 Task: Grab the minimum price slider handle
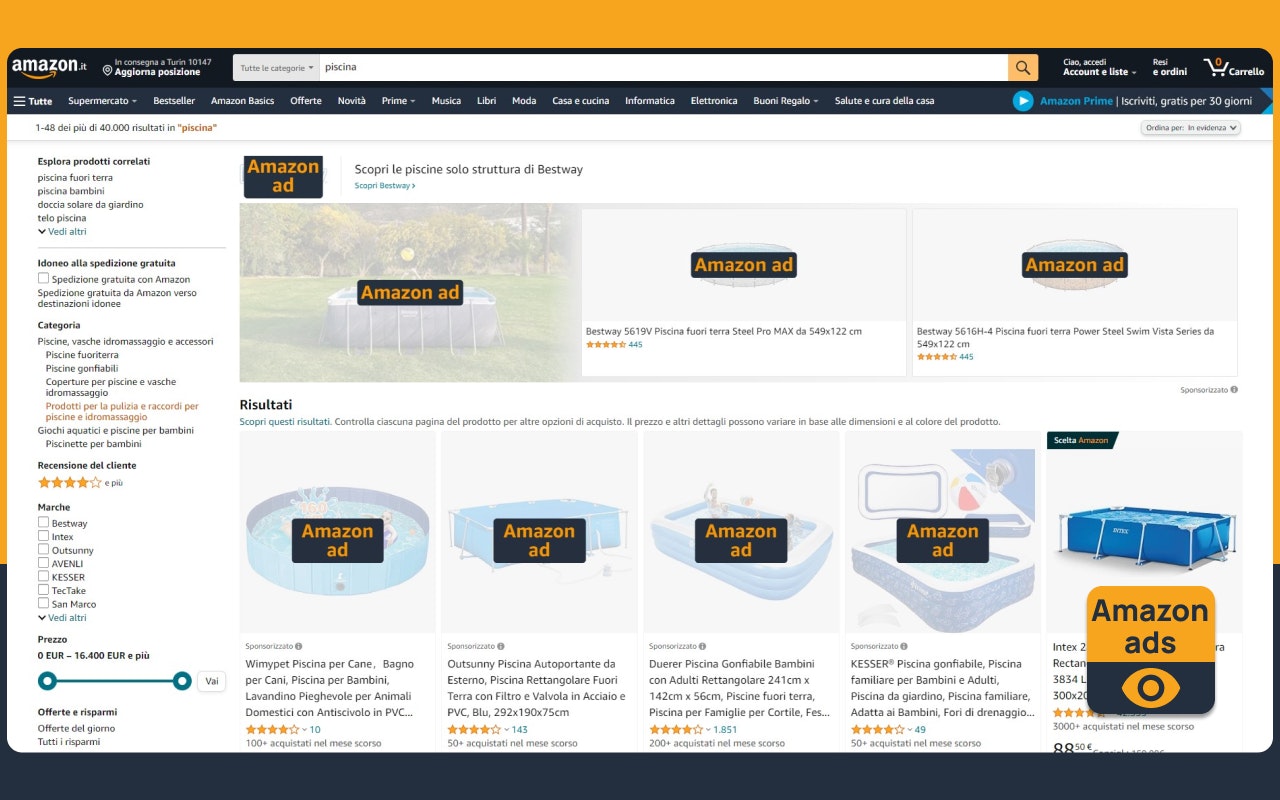point(46,681)
